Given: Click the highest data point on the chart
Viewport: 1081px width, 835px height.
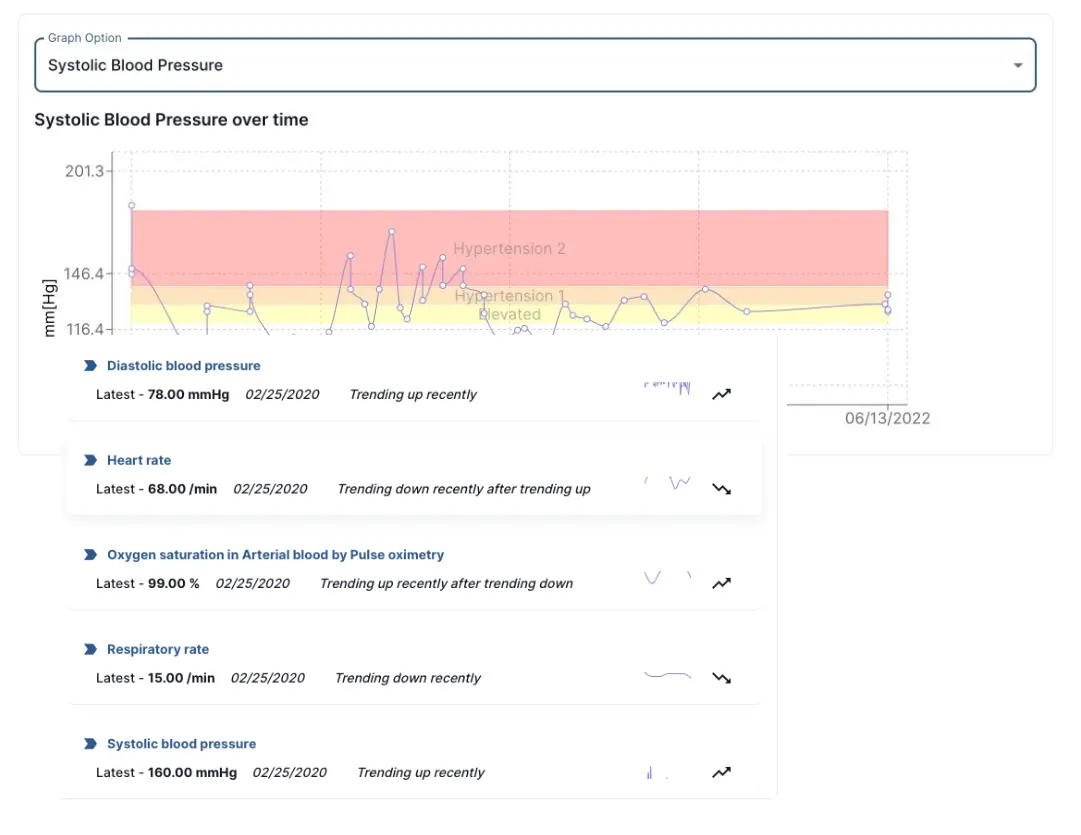Looking at the screenshot, I should coord(132,205).
